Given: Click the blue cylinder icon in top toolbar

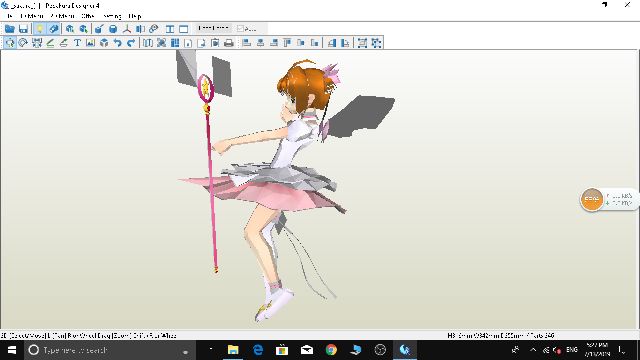Looking at the screenshot, I should [x=113, y=29].
